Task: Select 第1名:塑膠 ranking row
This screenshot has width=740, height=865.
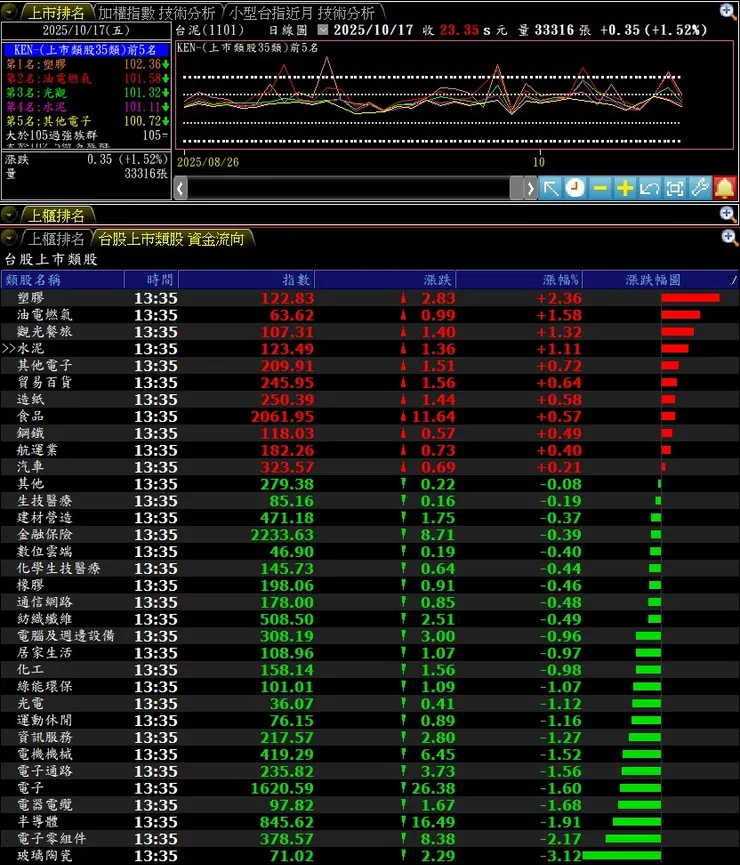Action: tap(86, 64)
